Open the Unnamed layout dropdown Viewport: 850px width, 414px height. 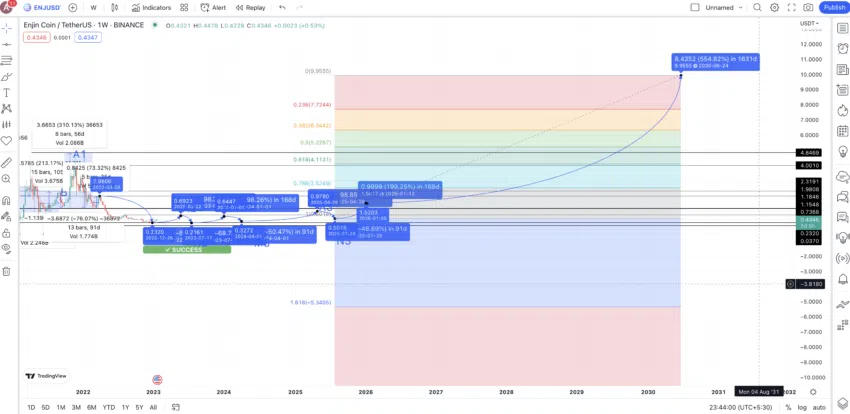coord(724,8)
